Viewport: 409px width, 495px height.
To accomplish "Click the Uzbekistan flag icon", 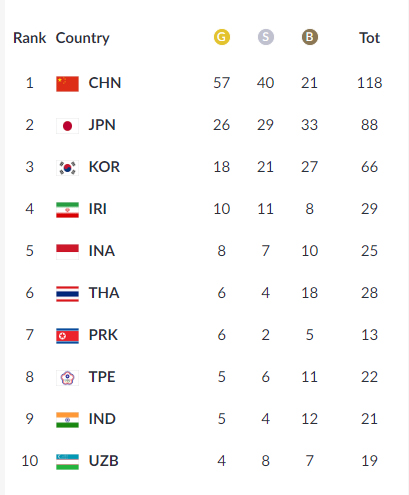I will (67, 462).
